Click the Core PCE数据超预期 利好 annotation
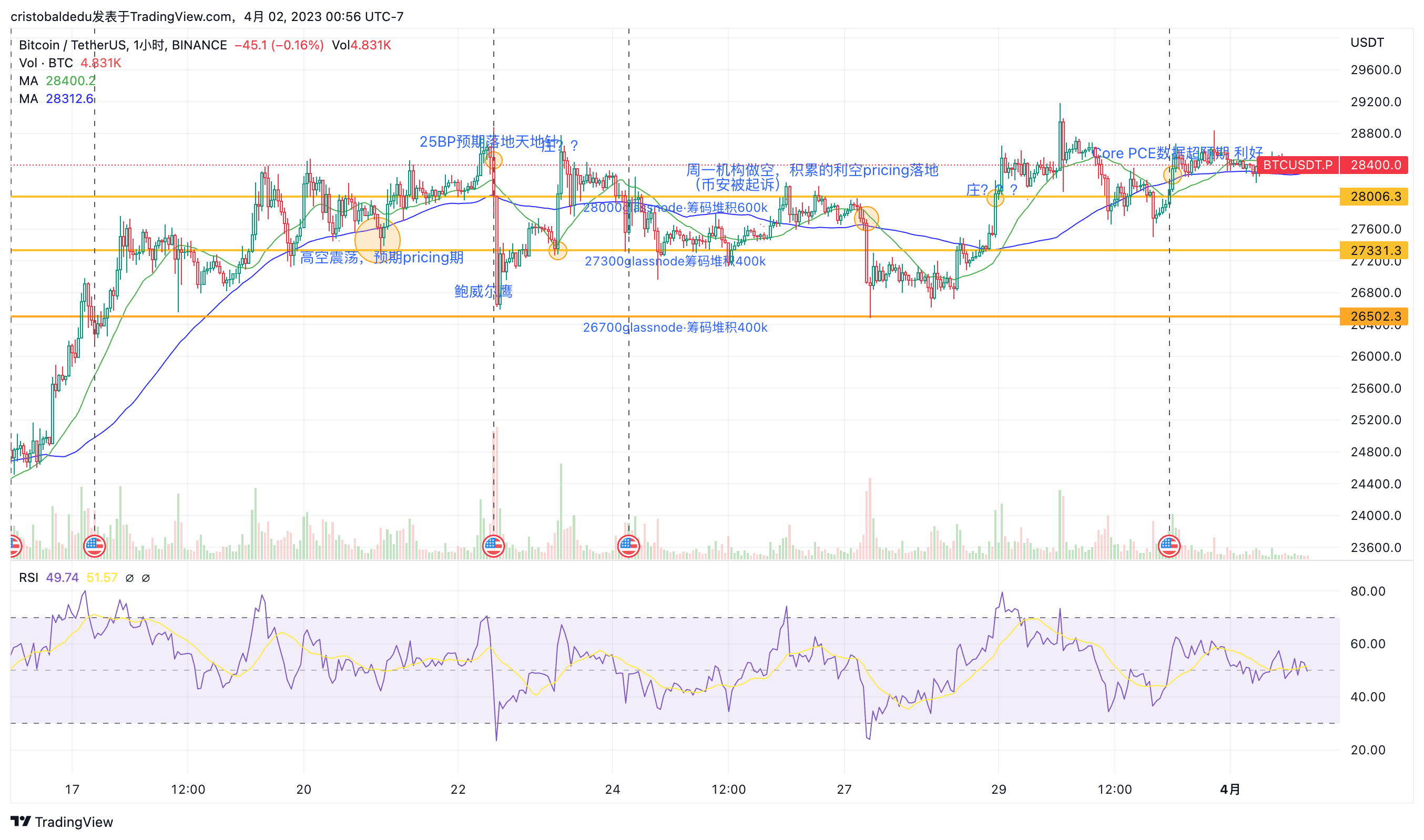 click(1177, 153)
